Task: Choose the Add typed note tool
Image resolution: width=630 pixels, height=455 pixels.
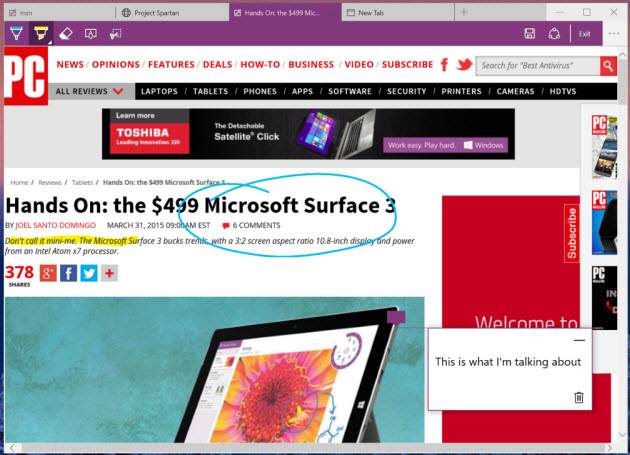Action: (x=91, y=34)
